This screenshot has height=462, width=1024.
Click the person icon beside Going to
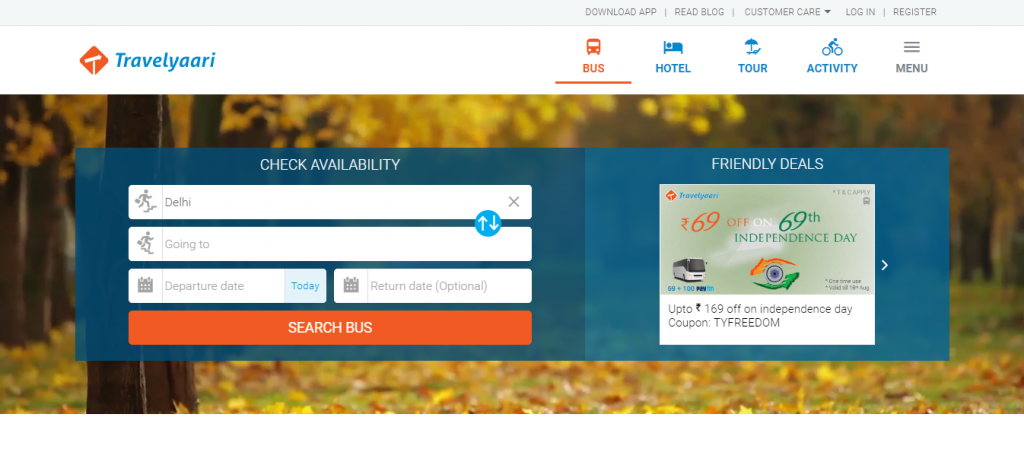tap(146, 244)
